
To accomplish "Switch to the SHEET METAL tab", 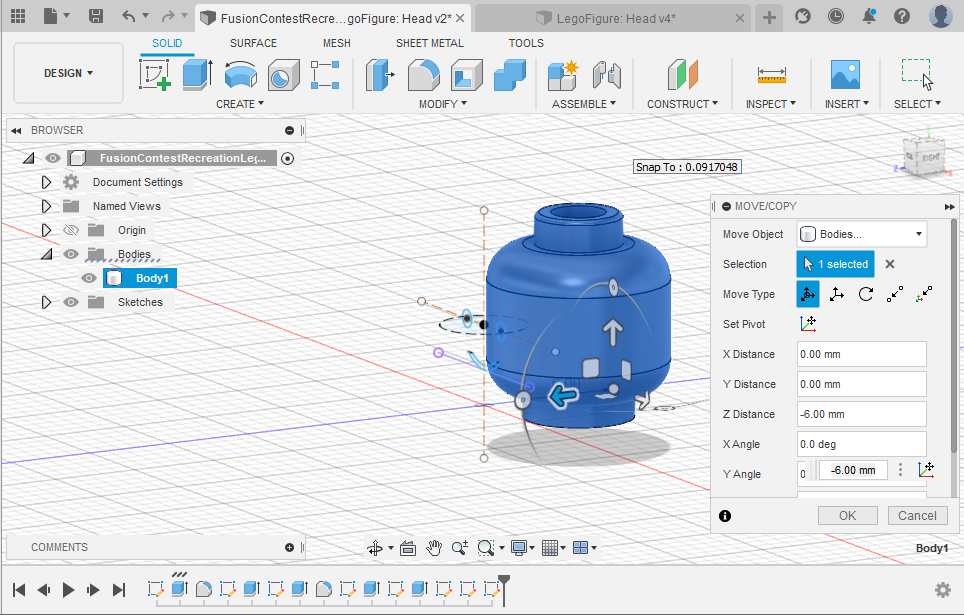I will coord(430,43).
